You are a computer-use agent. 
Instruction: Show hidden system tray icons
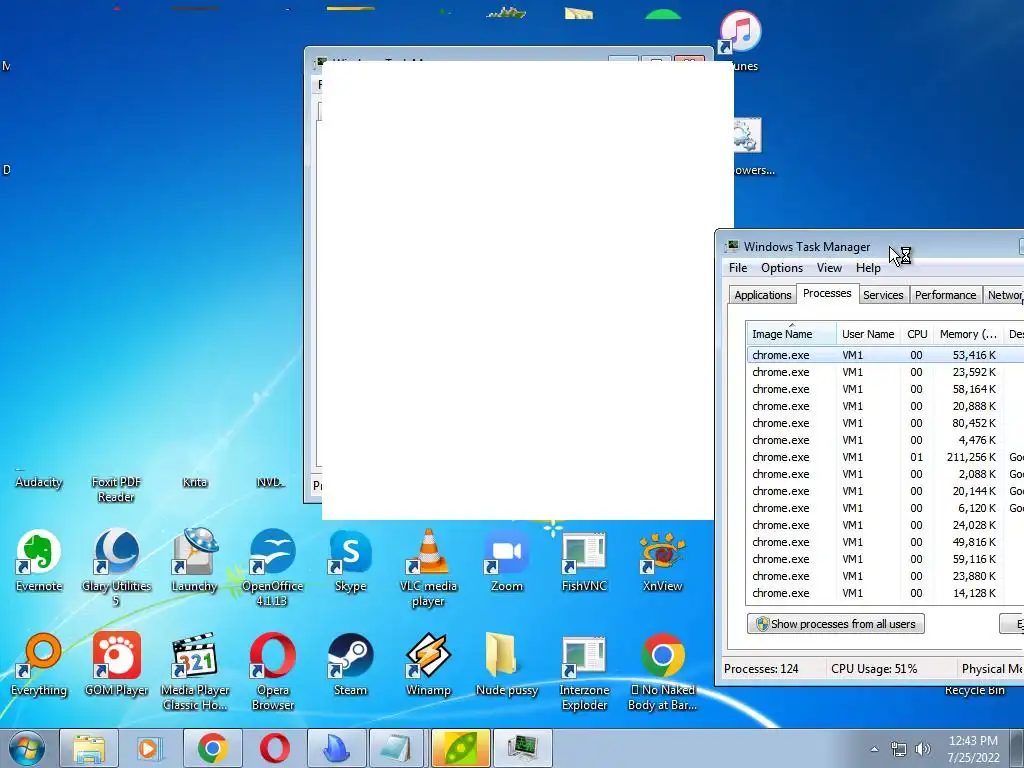874,749
